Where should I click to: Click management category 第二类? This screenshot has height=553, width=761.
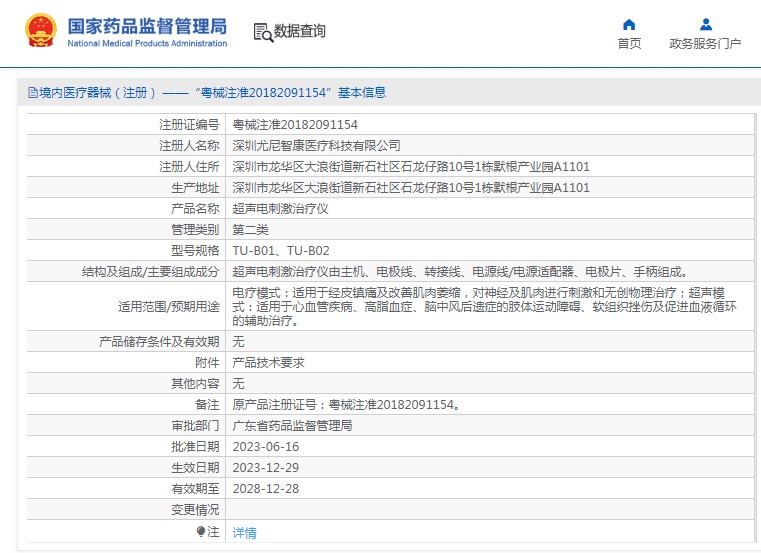(x=250, y=230)
